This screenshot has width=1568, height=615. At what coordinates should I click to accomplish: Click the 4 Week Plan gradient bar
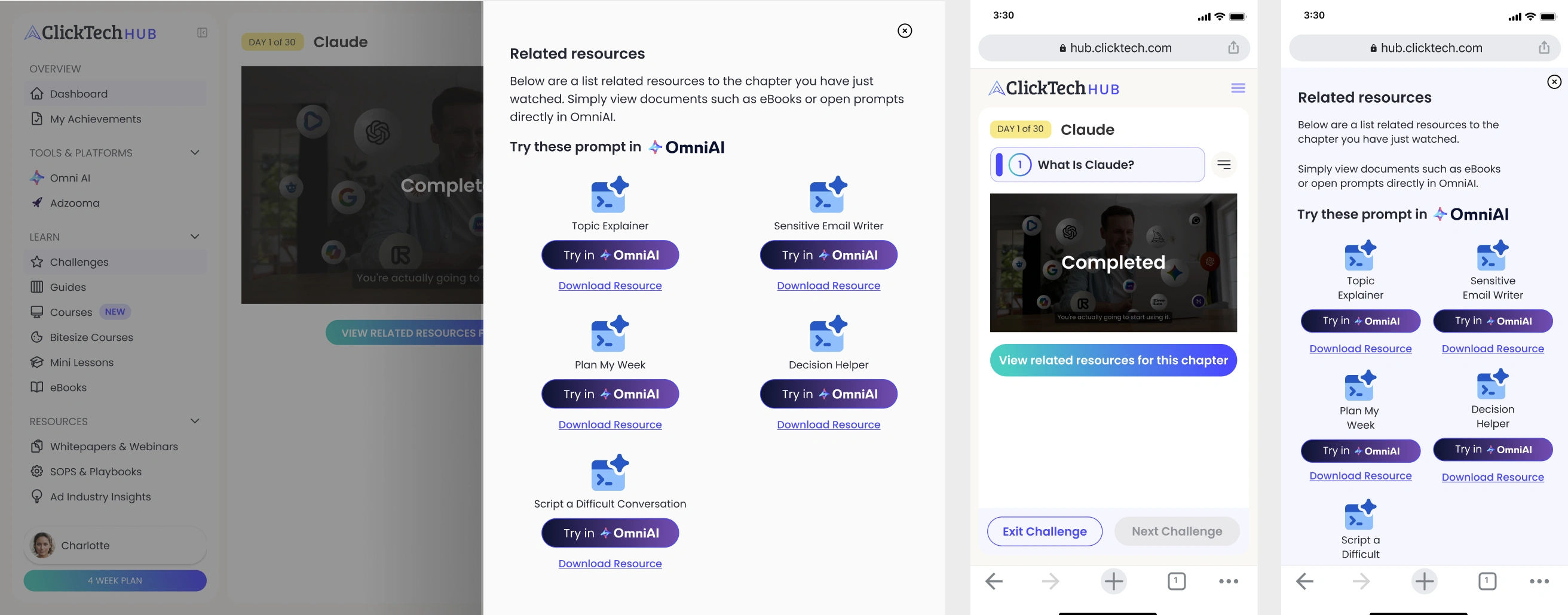115,580
